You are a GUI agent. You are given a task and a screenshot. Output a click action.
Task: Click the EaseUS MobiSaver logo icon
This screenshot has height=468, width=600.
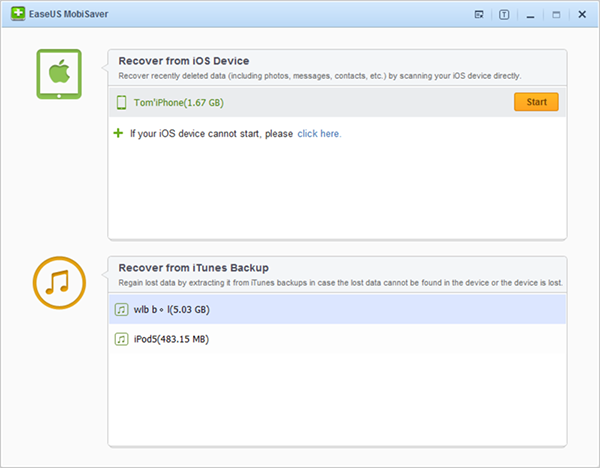click(x=18, y=14)
